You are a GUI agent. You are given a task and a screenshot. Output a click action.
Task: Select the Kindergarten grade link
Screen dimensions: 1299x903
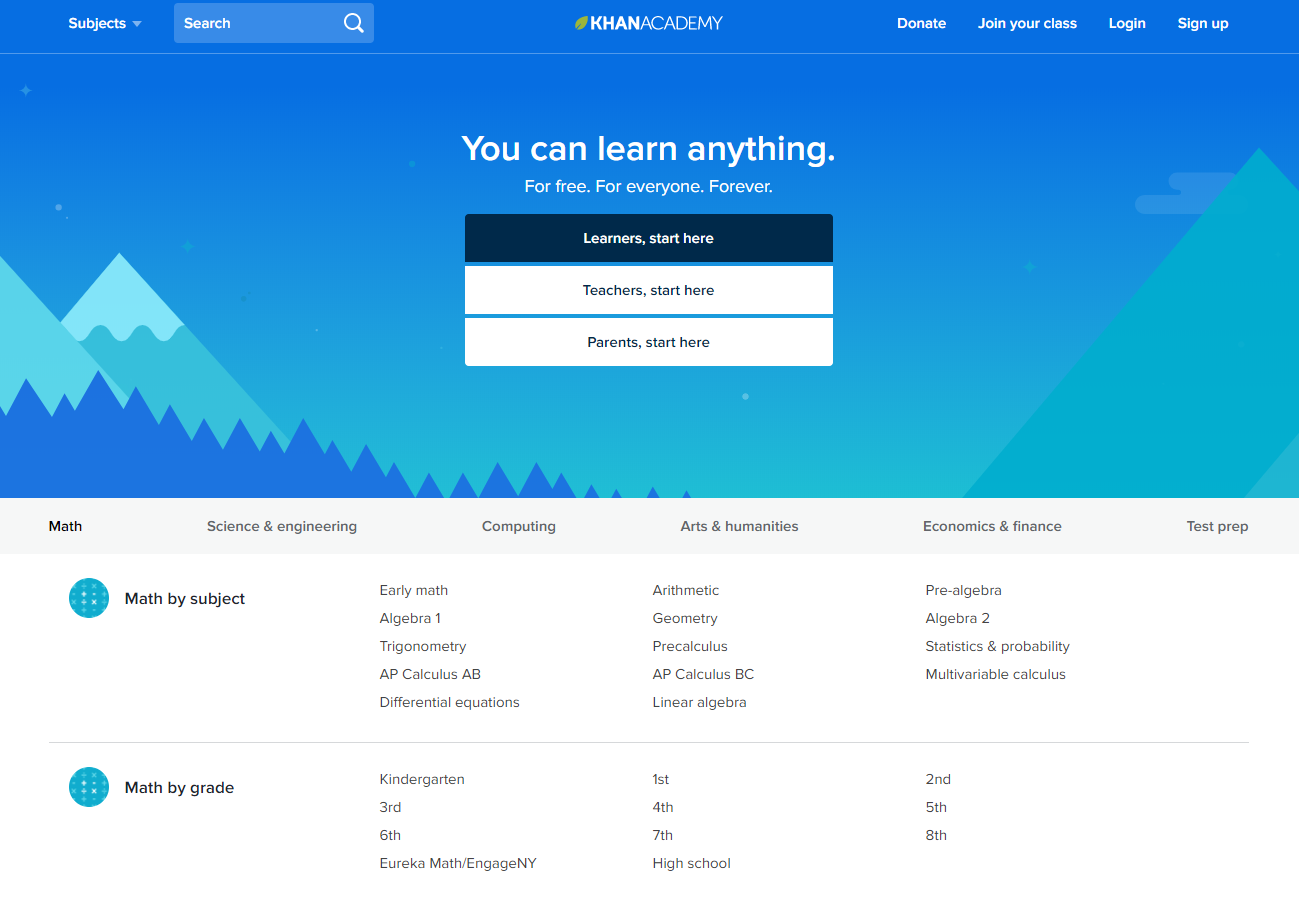pos(422,779)
